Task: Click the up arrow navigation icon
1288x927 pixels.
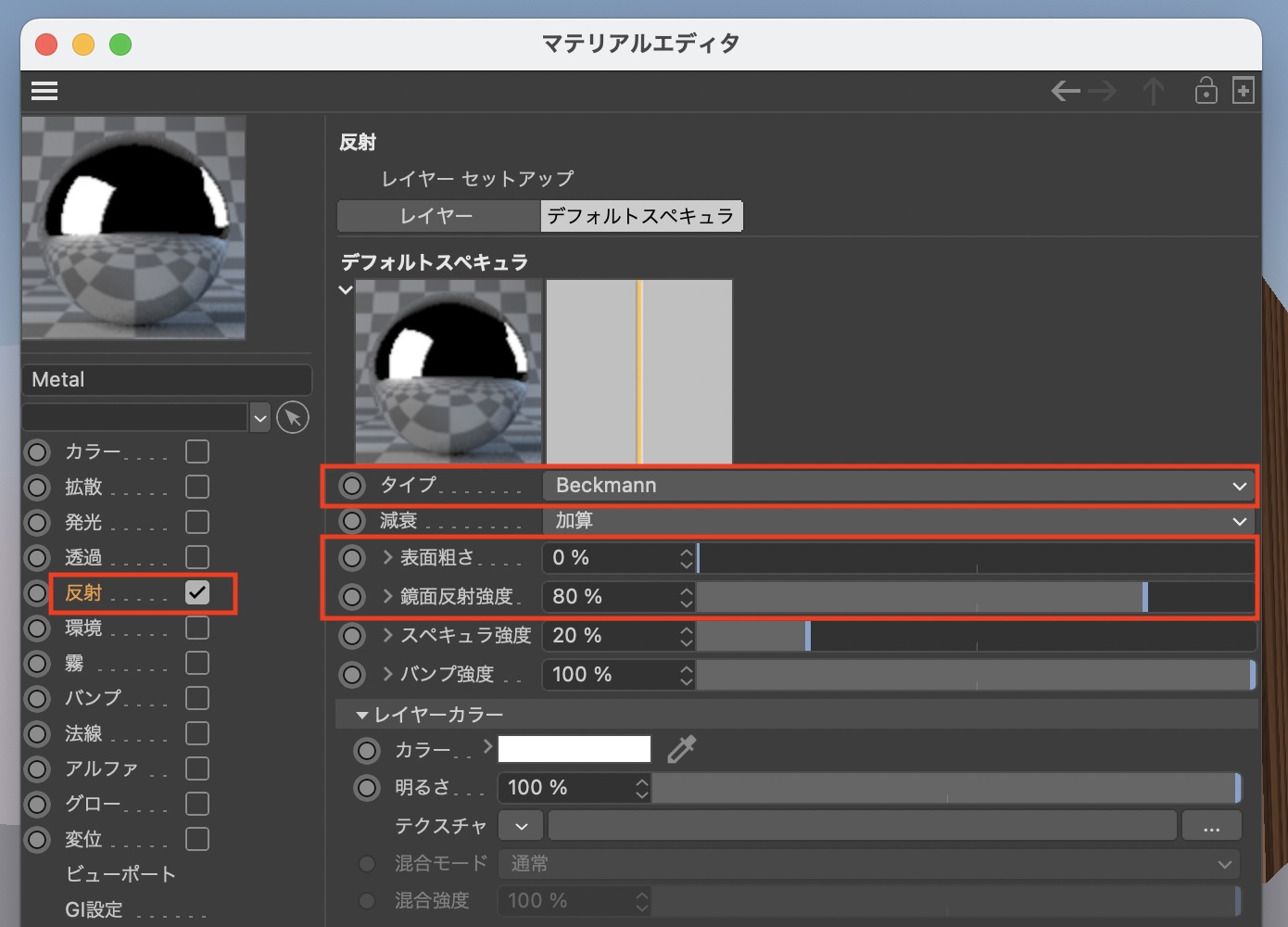Action: point(1154,91)
